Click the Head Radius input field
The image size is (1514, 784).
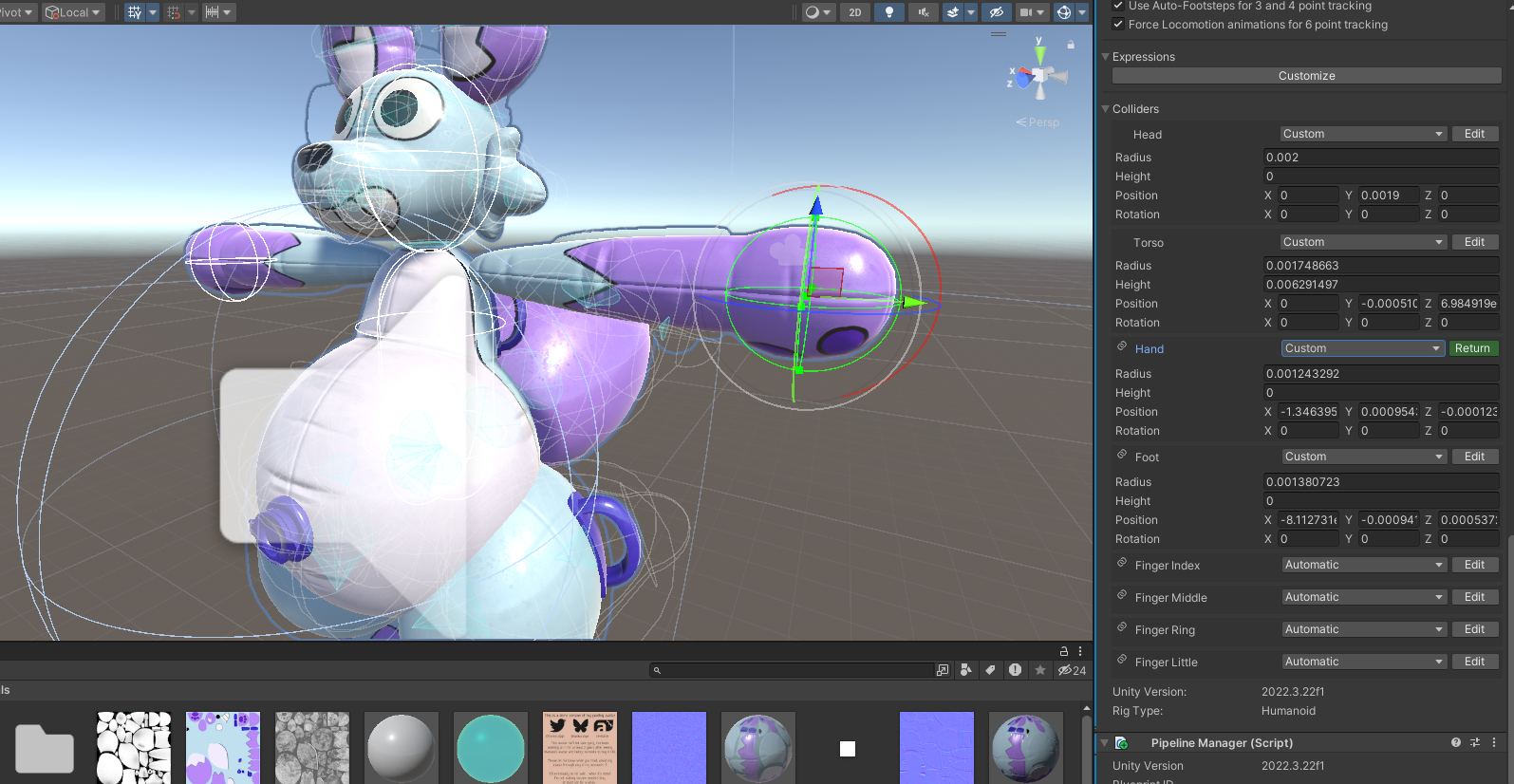pyautogui.click(x=1379, y=158)
